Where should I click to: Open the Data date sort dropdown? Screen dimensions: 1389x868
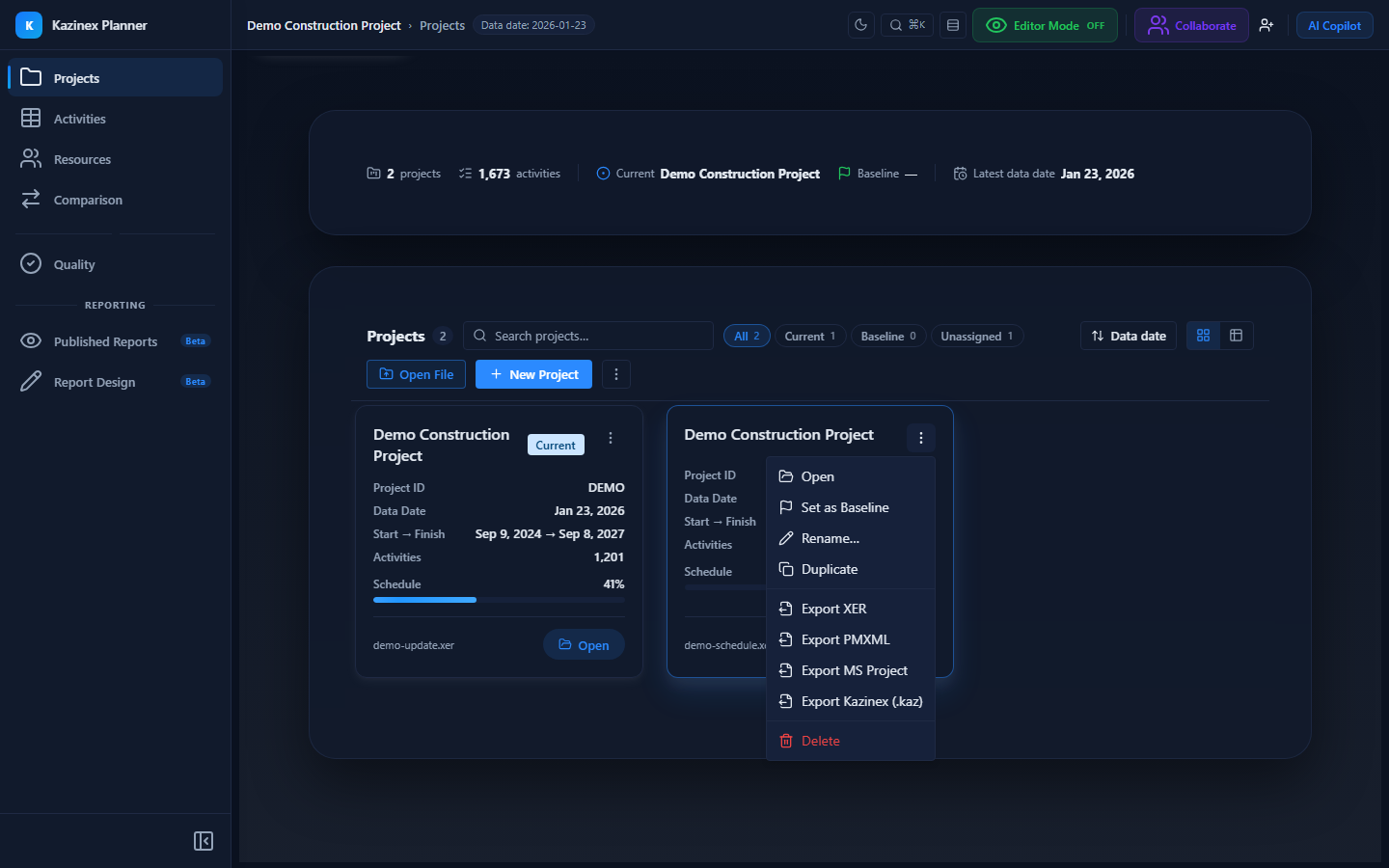(1129, 336)
